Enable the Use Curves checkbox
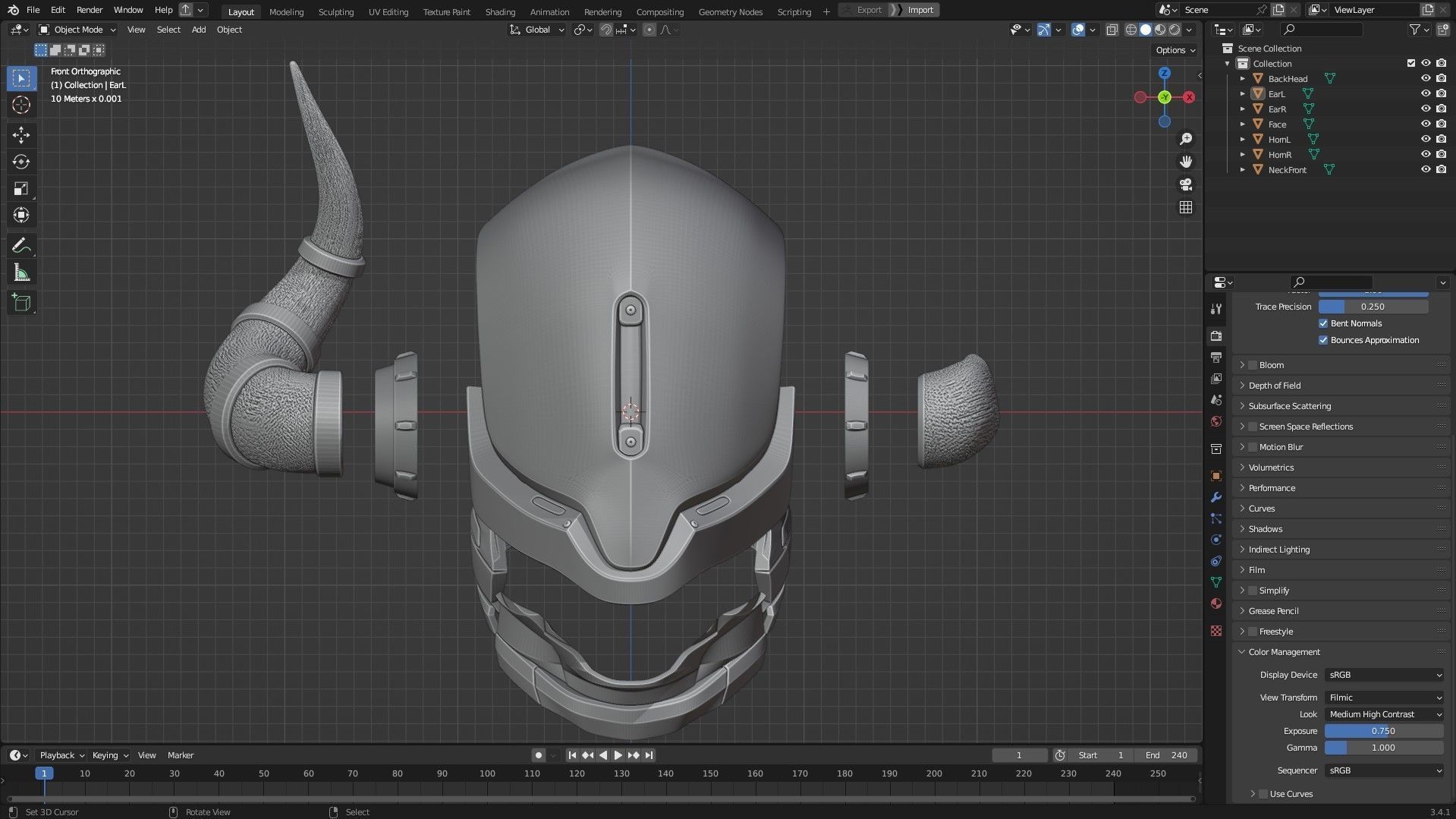The image size is (1456, 819). click(1263, 794)
